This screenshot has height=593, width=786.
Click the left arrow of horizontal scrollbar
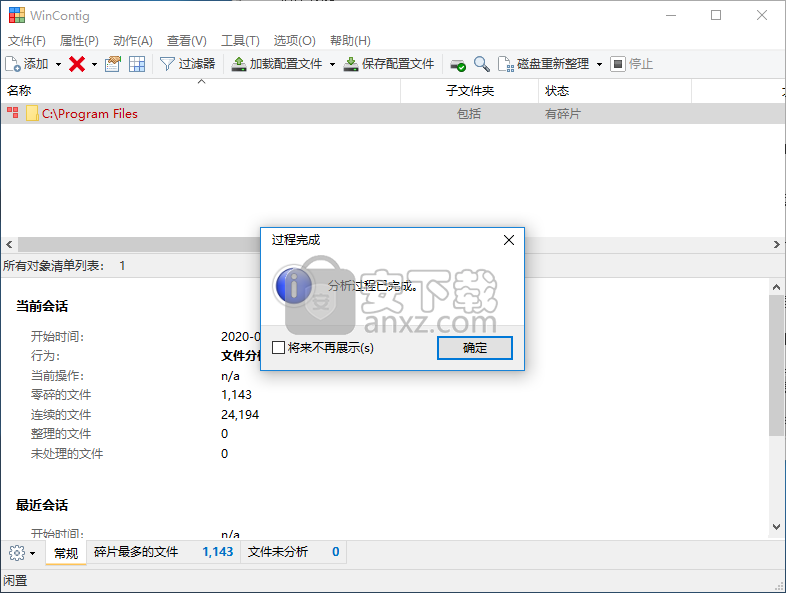9,245
